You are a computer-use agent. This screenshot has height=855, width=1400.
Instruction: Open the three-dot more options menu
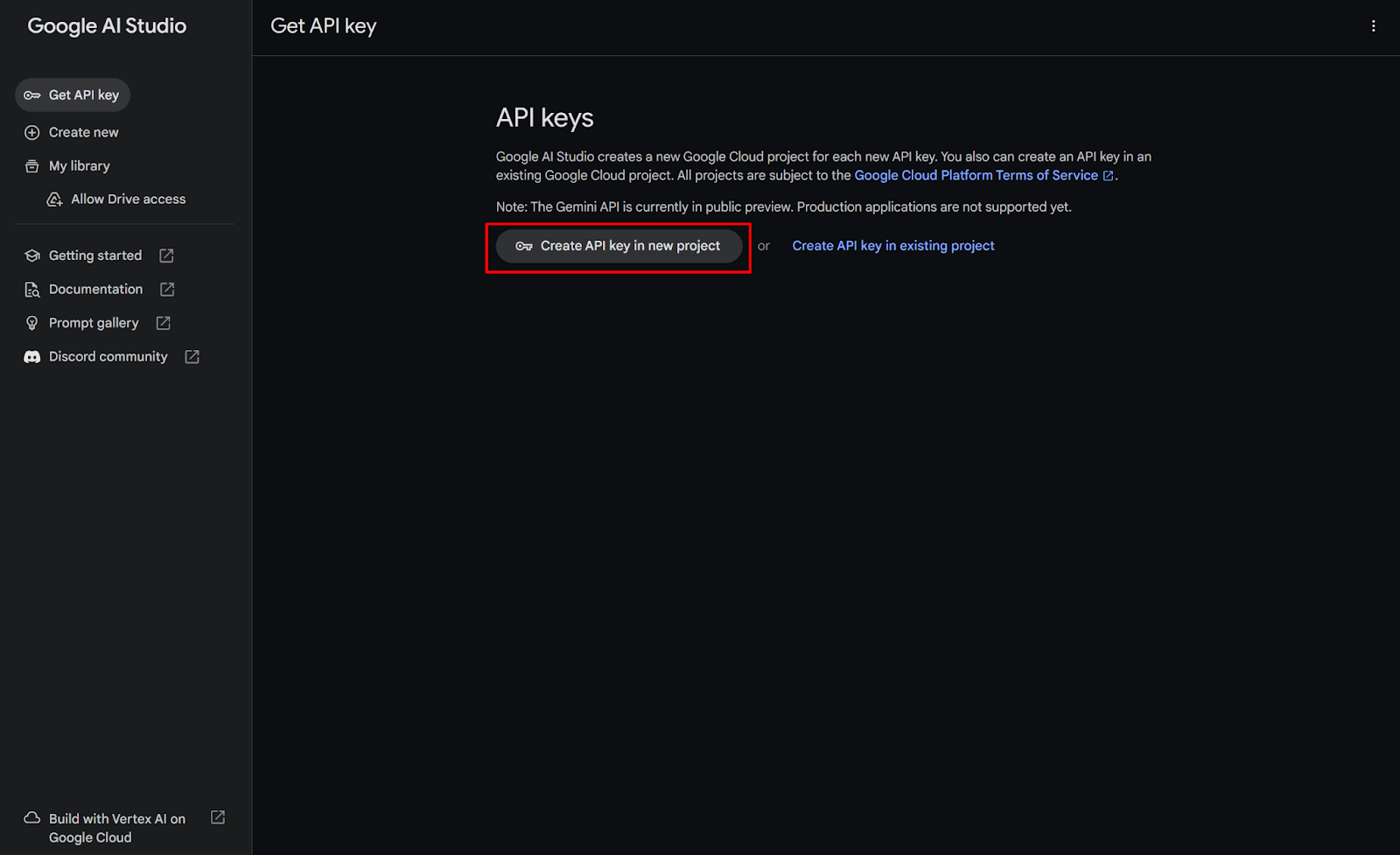tap(1373, 26)
